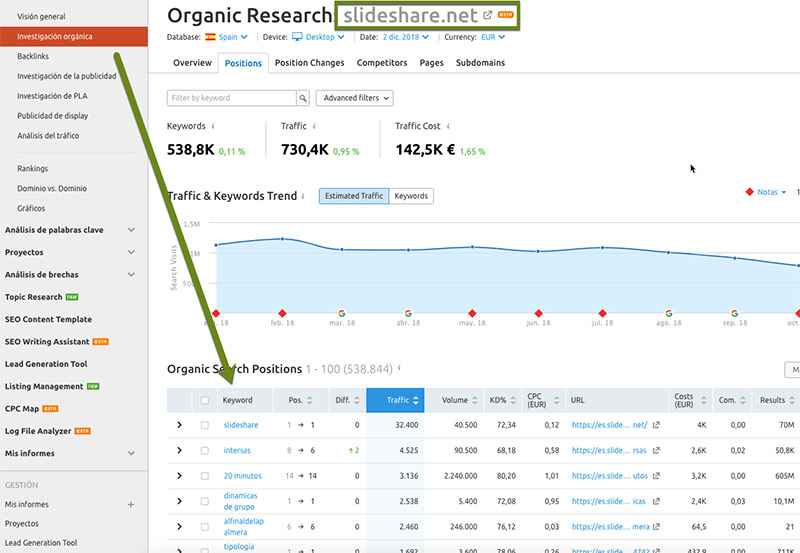
Task: Sort by KD% column arrows
Action: (513, 400)
